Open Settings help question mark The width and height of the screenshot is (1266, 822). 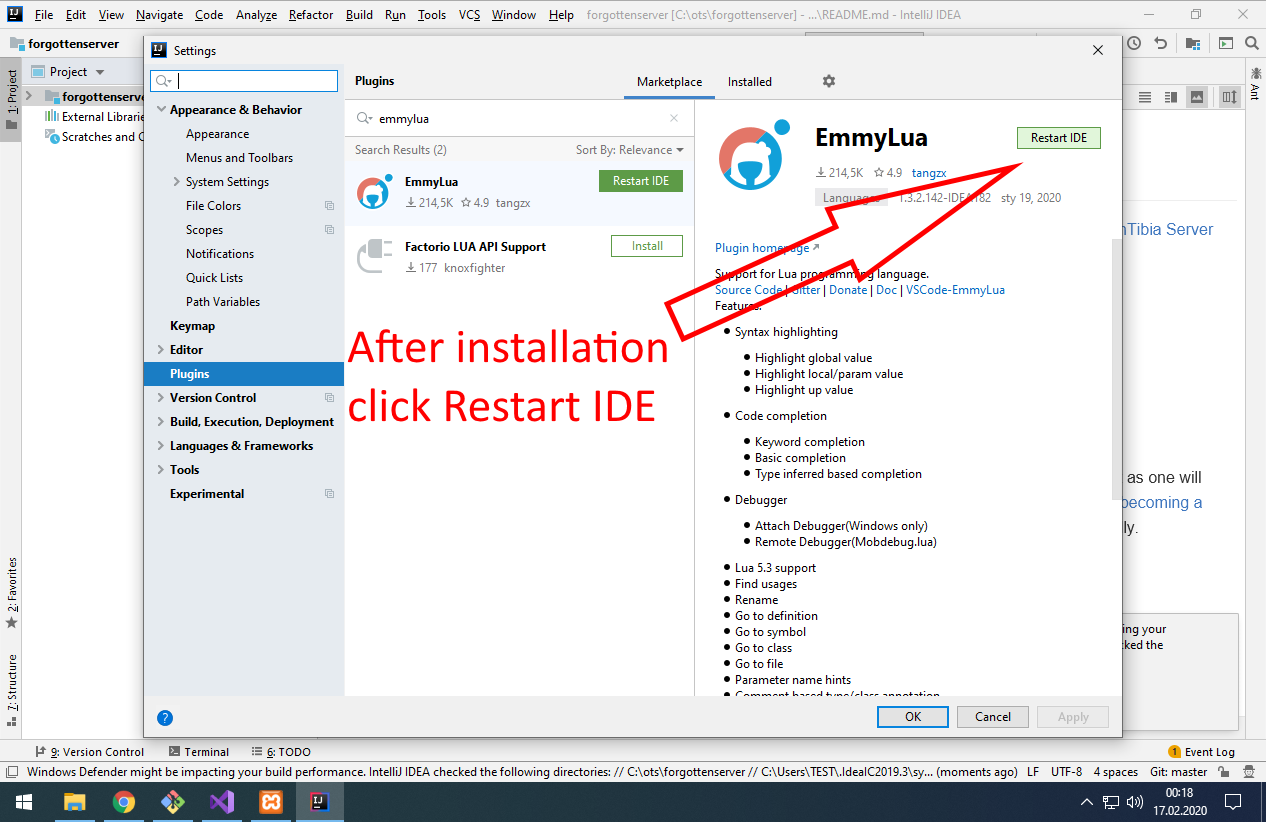point(165,717)
